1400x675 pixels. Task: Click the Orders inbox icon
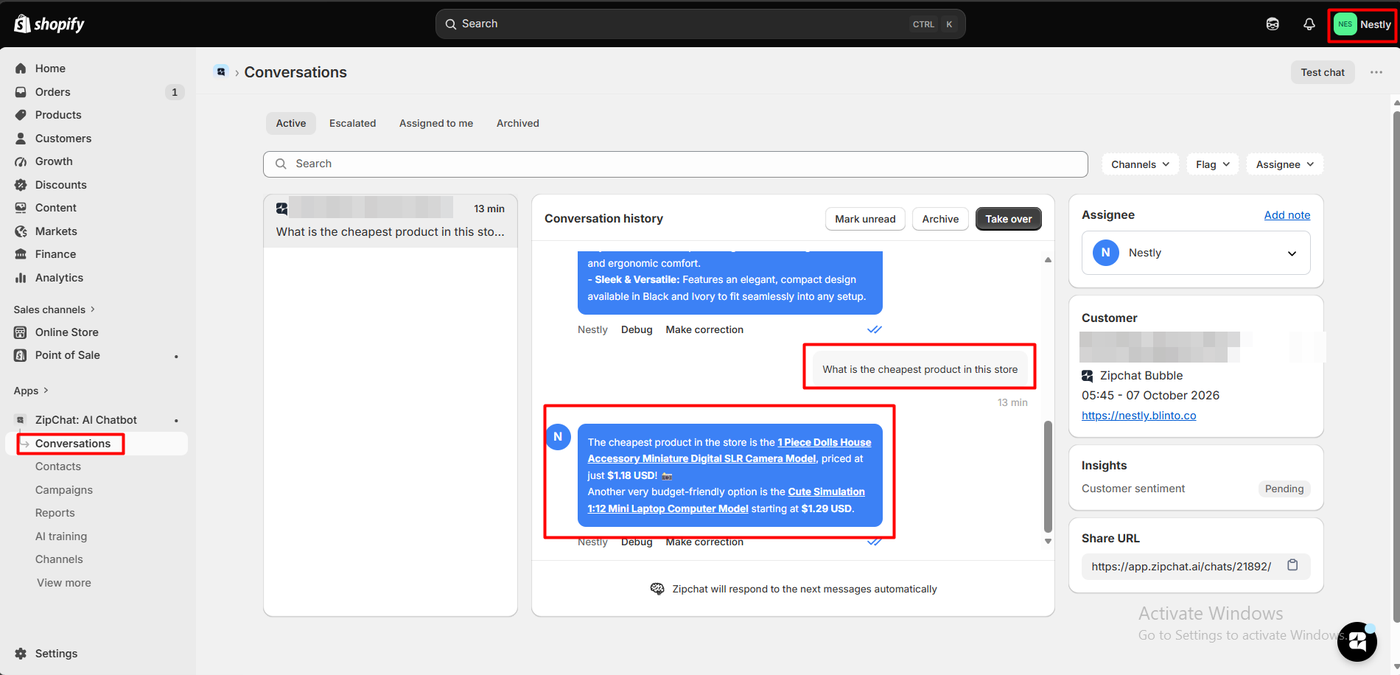pos(20,92)
